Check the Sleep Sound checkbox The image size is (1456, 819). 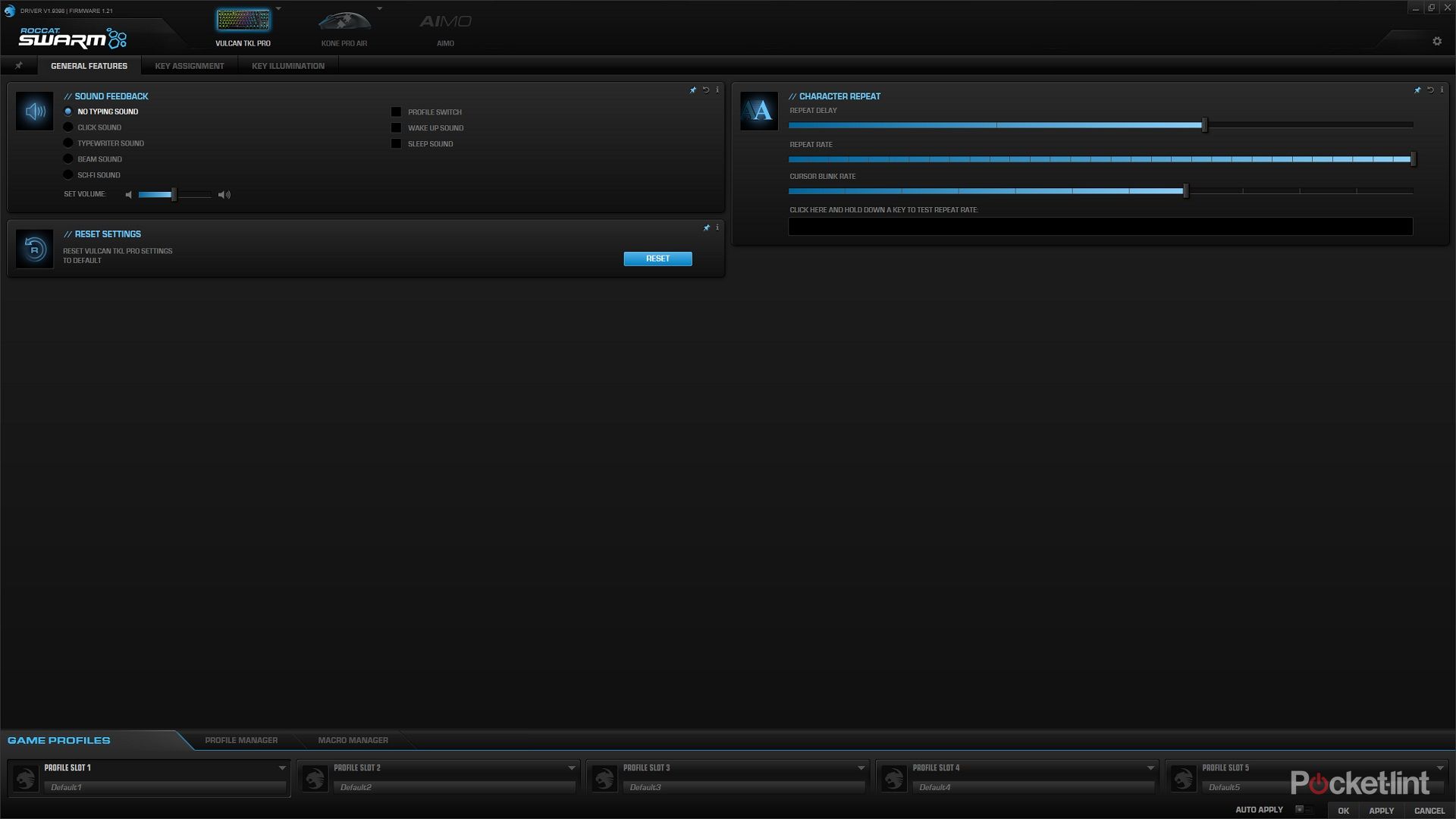396,144
